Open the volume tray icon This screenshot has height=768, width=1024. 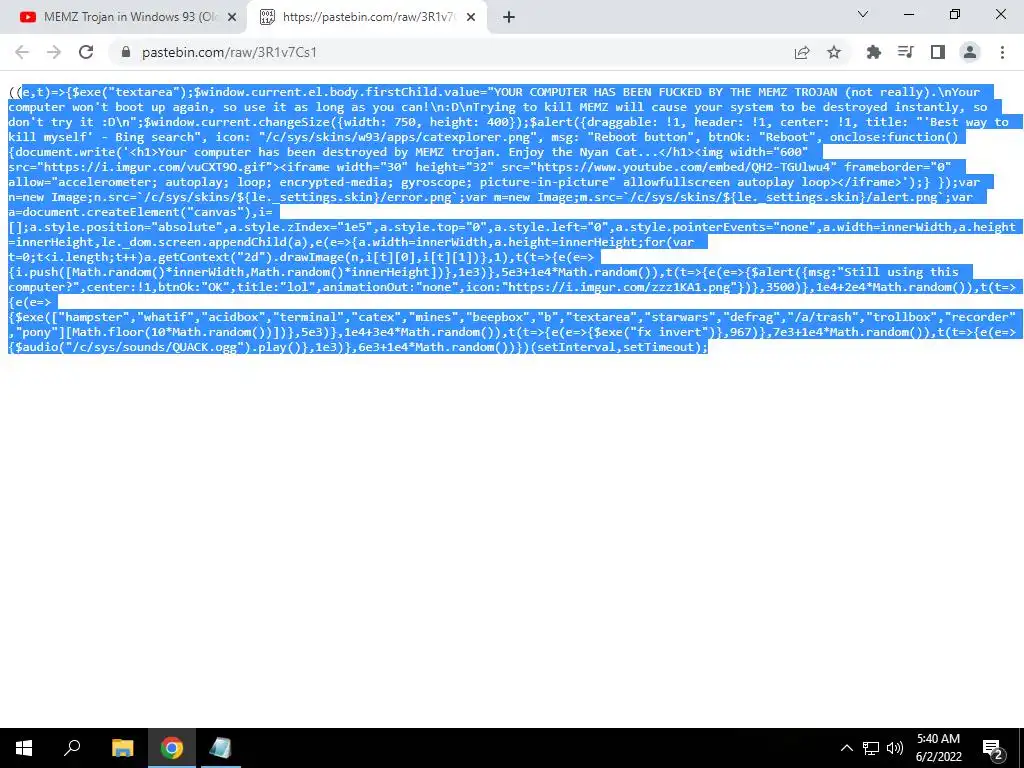[x=895, y=748]
